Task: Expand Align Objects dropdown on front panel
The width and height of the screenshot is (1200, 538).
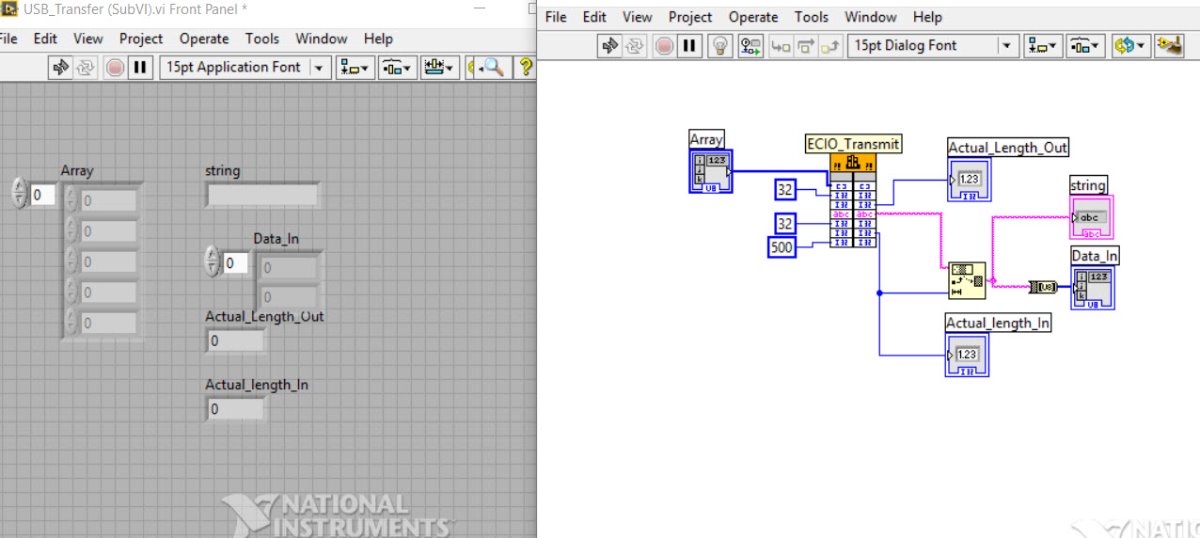Action: pyautogui.click(x=354, y=67)
